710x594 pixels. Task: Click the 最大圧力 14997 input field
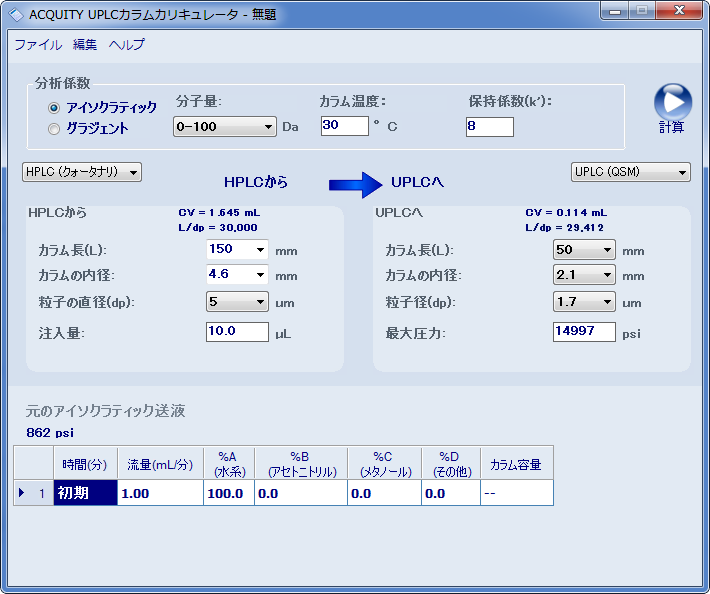click(584, 331)
